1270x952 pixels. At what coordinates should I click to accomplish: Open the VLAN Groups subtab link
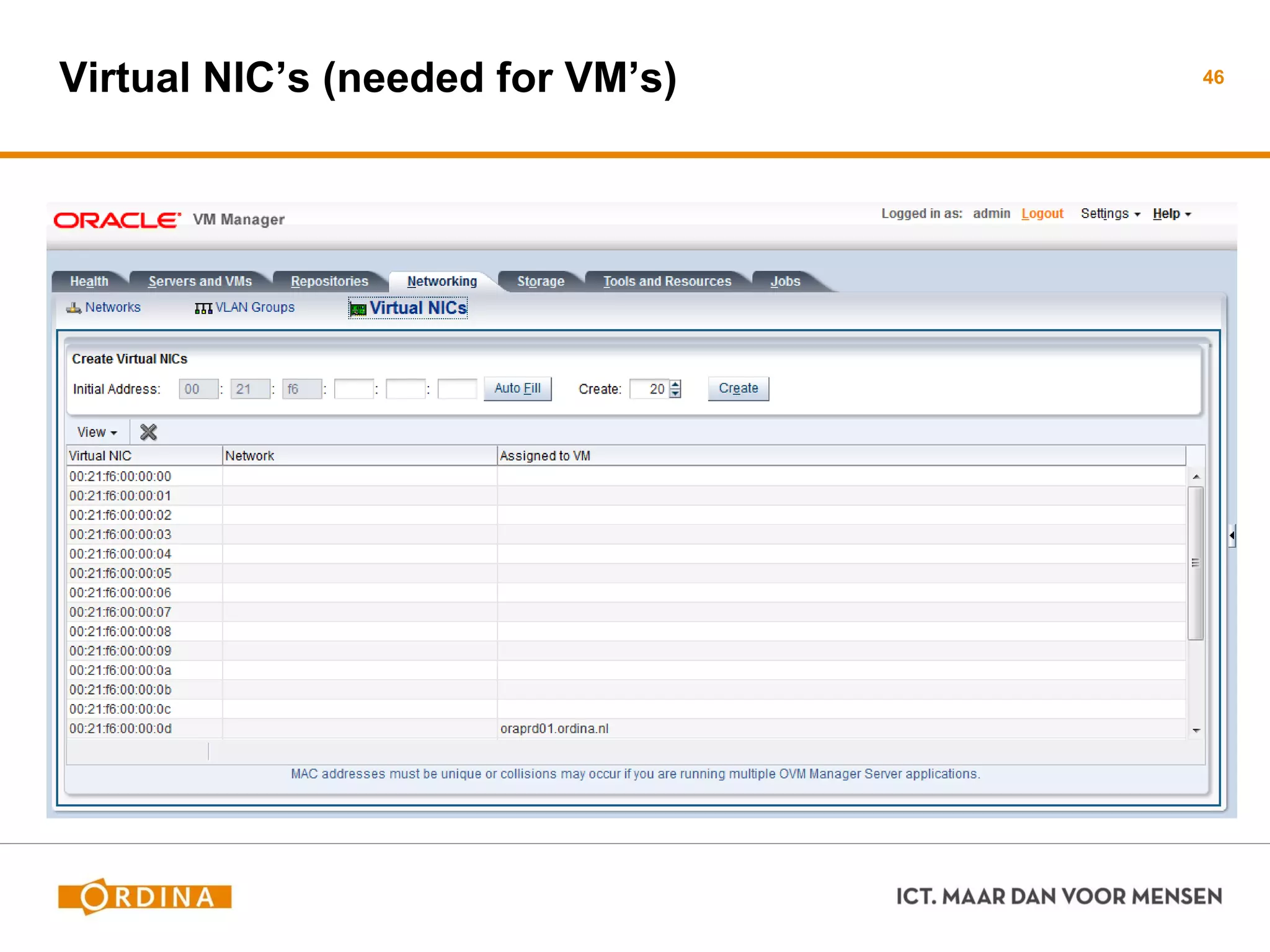point(255,307)
